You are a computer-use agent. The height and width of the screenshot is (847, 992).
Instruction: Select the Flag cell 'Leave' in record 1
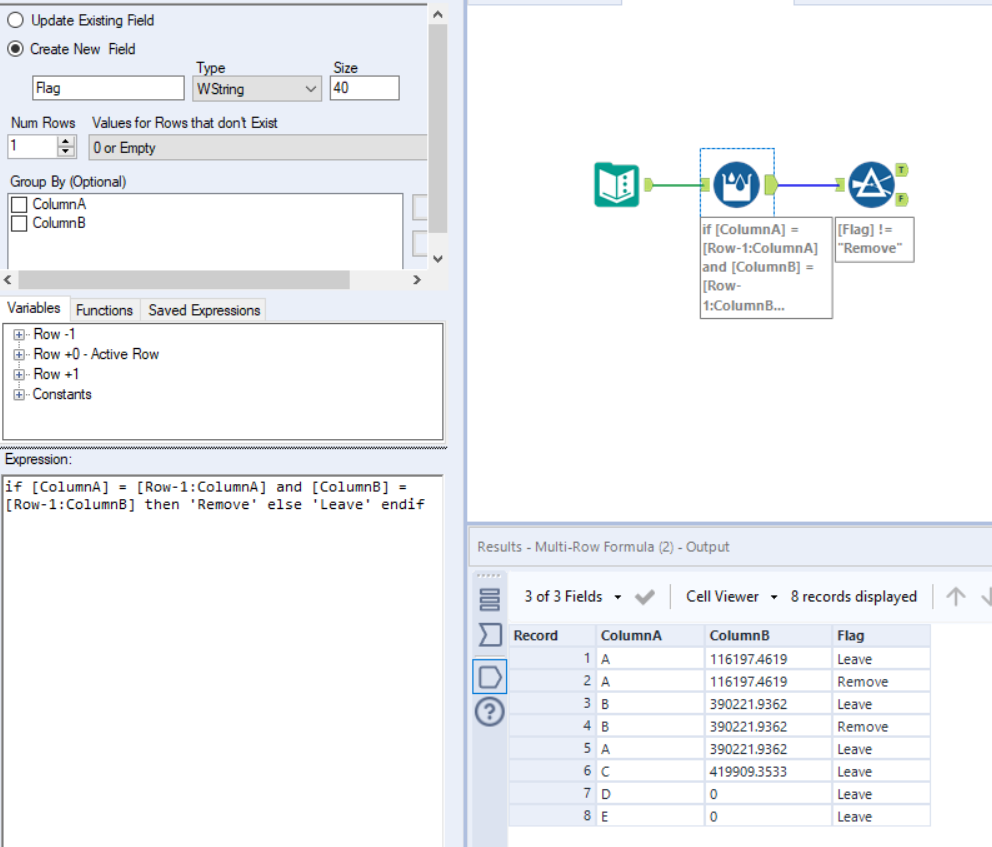pyautogui.click(x=881, y=659)
